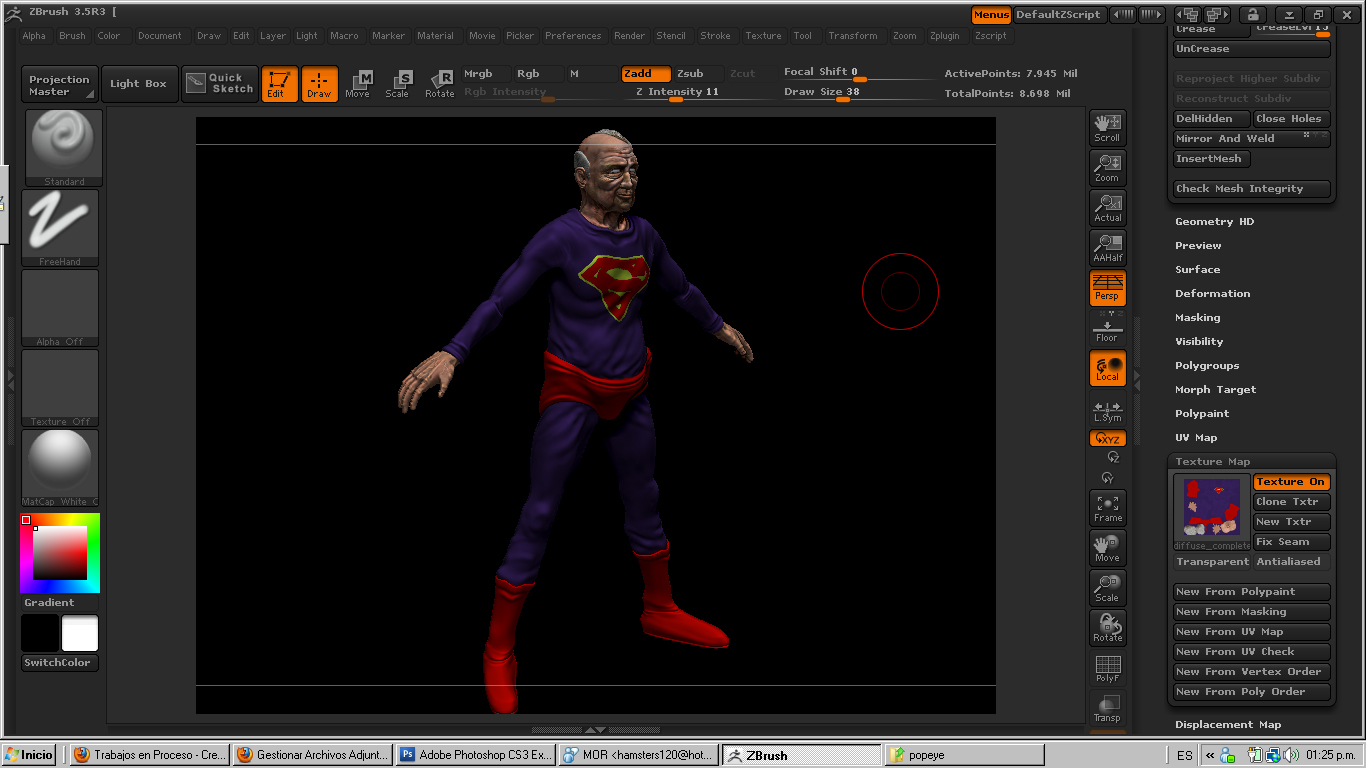Pick a color in the color picker square

(x=60, y=553)
